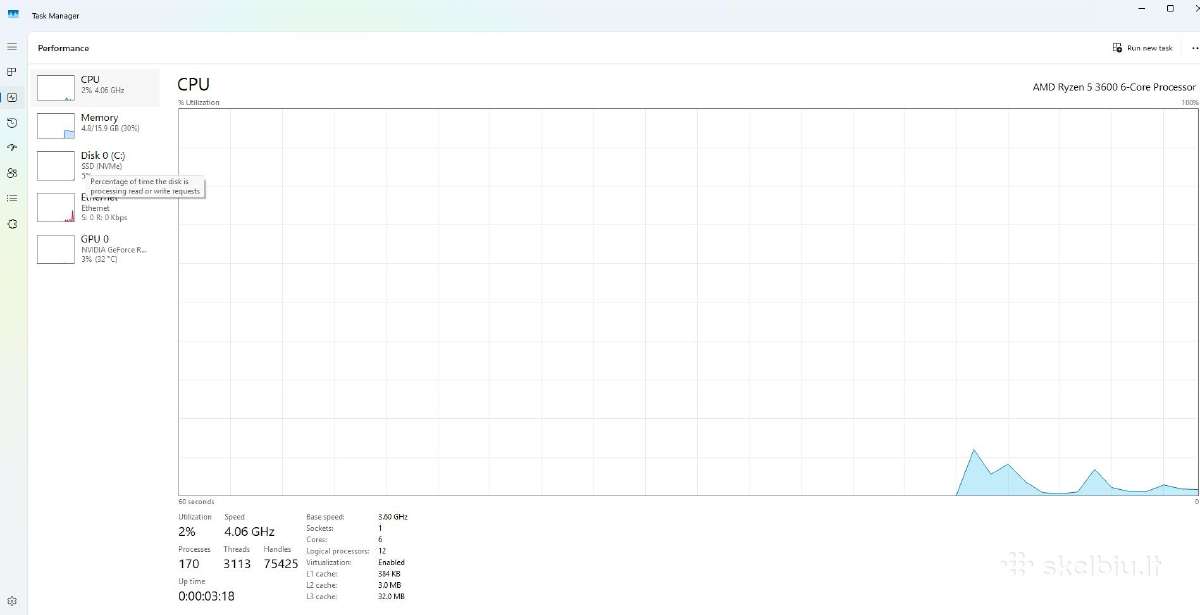
Task: Click the Threads count 3113
Action: click(x=237, y=564)
